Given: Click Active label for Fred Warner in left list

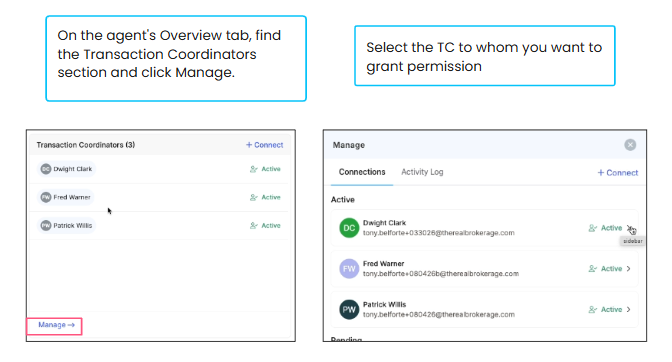Looking at the screenshot, I should [x=271, y=197].
